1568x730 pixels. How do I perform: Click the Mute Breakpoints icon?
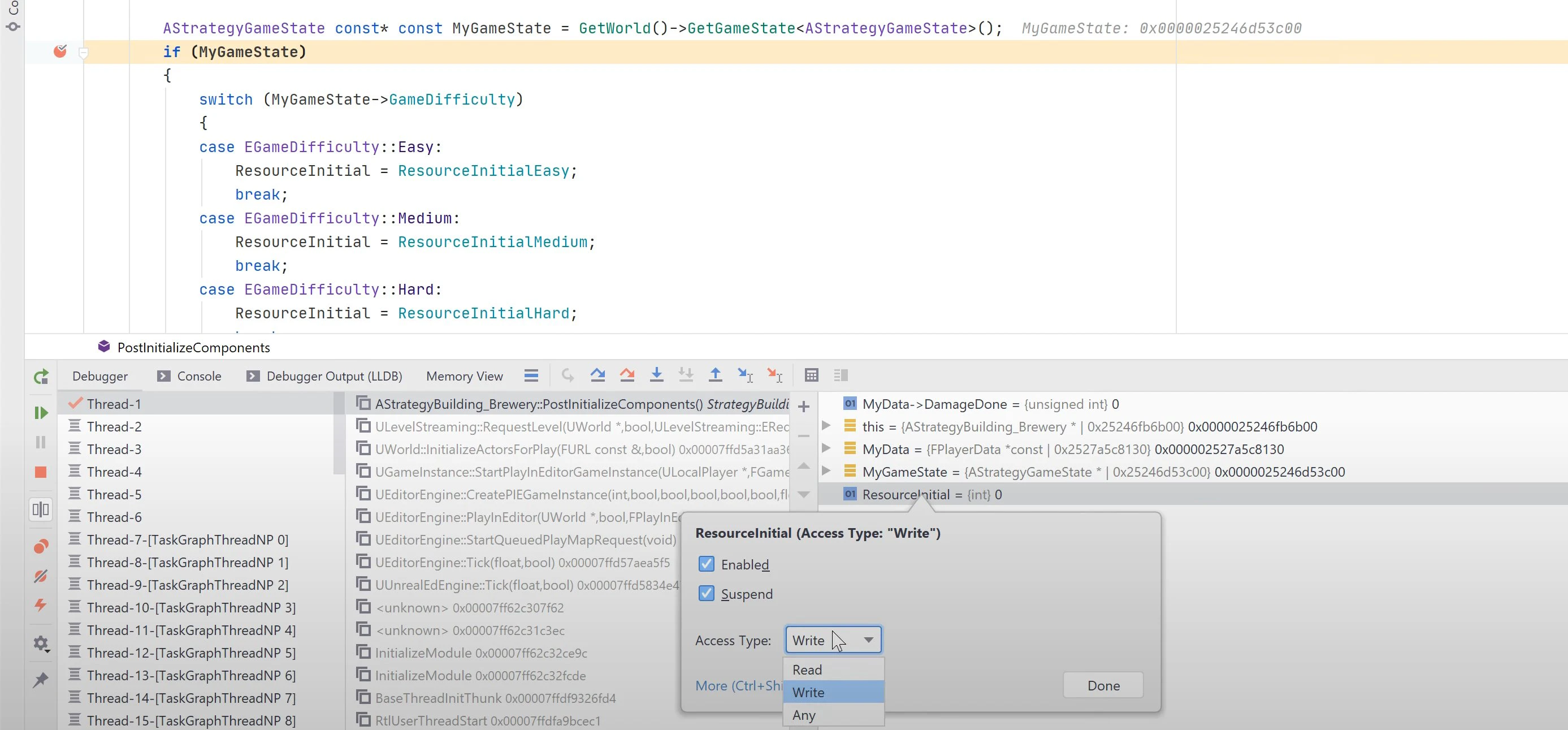[x=41, y=576]
